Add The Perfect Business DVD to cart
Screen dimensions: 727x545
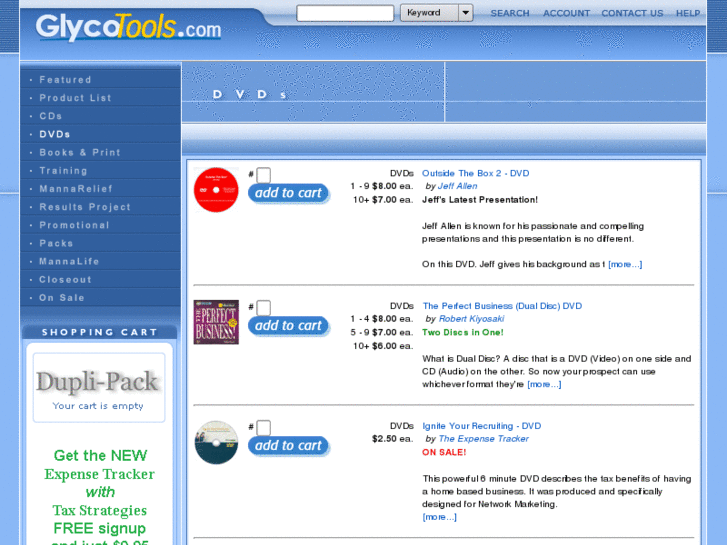click(x=288, y=326)
